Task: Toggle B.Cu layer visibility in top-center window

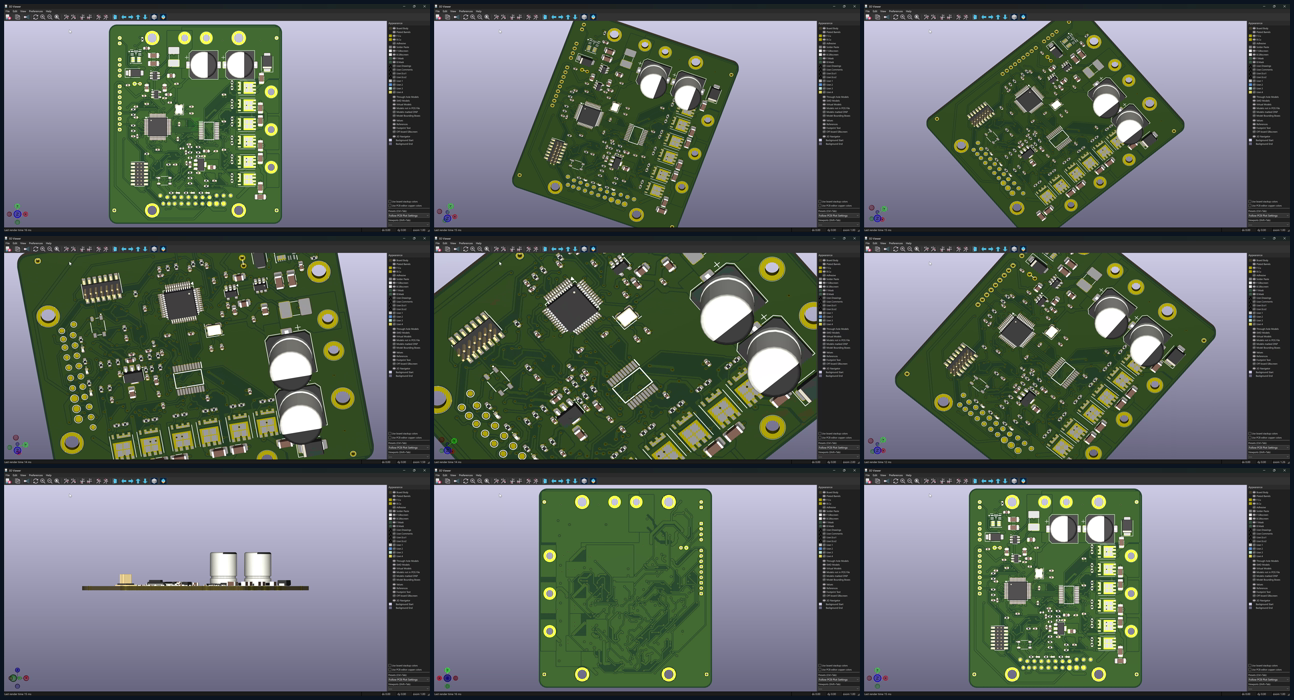Action: tap(824, 40)
